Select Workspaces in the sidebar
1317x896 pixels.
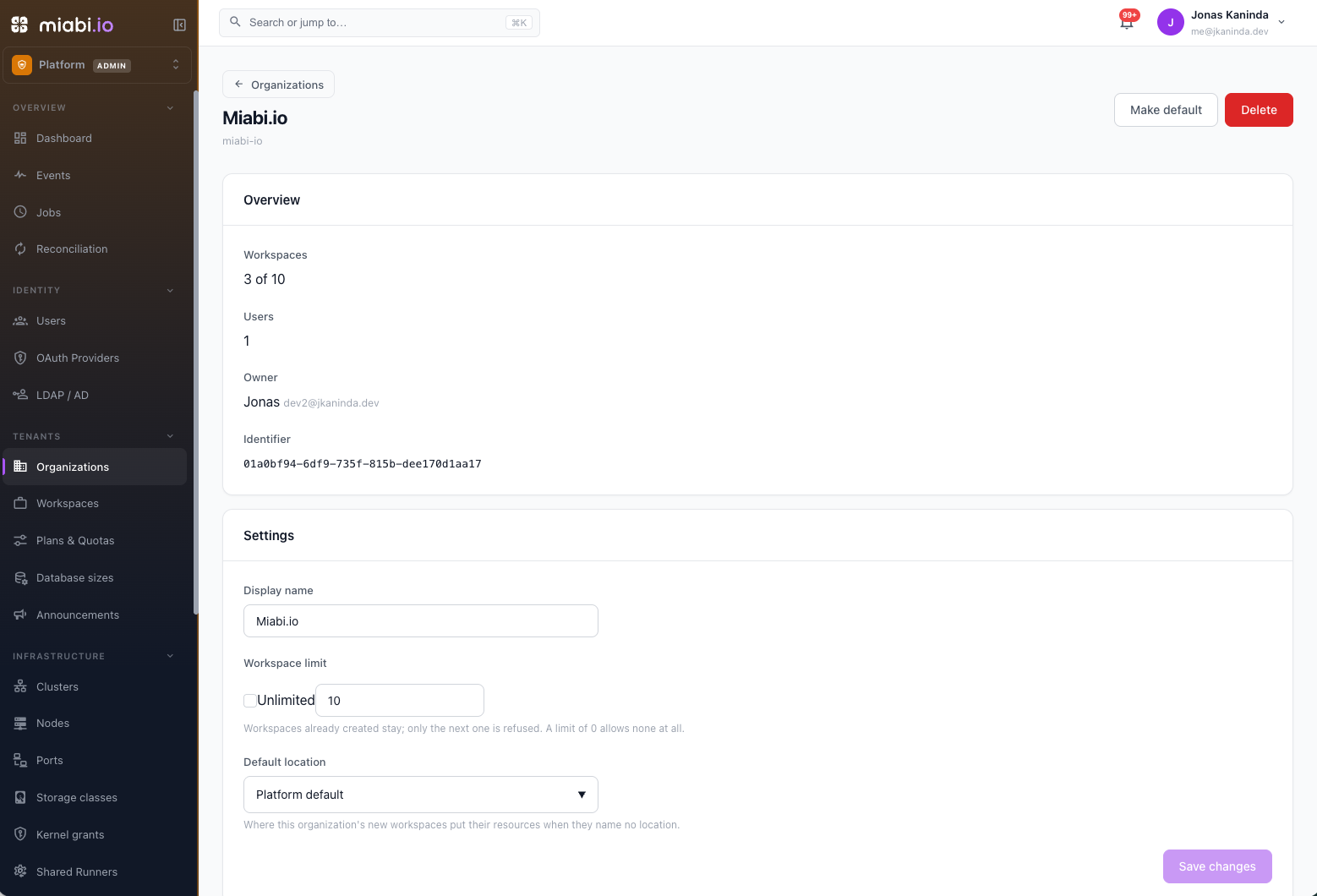[95, 503]
